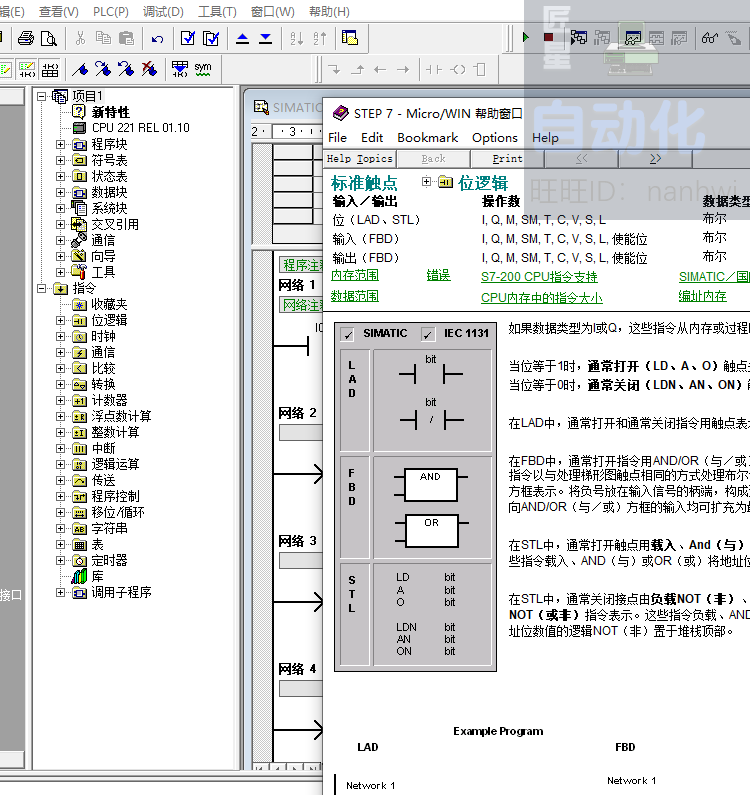This screenshot has width=750, height=795.
Task: Click the Copy toolbar icon
Action: tap(103, 39)
